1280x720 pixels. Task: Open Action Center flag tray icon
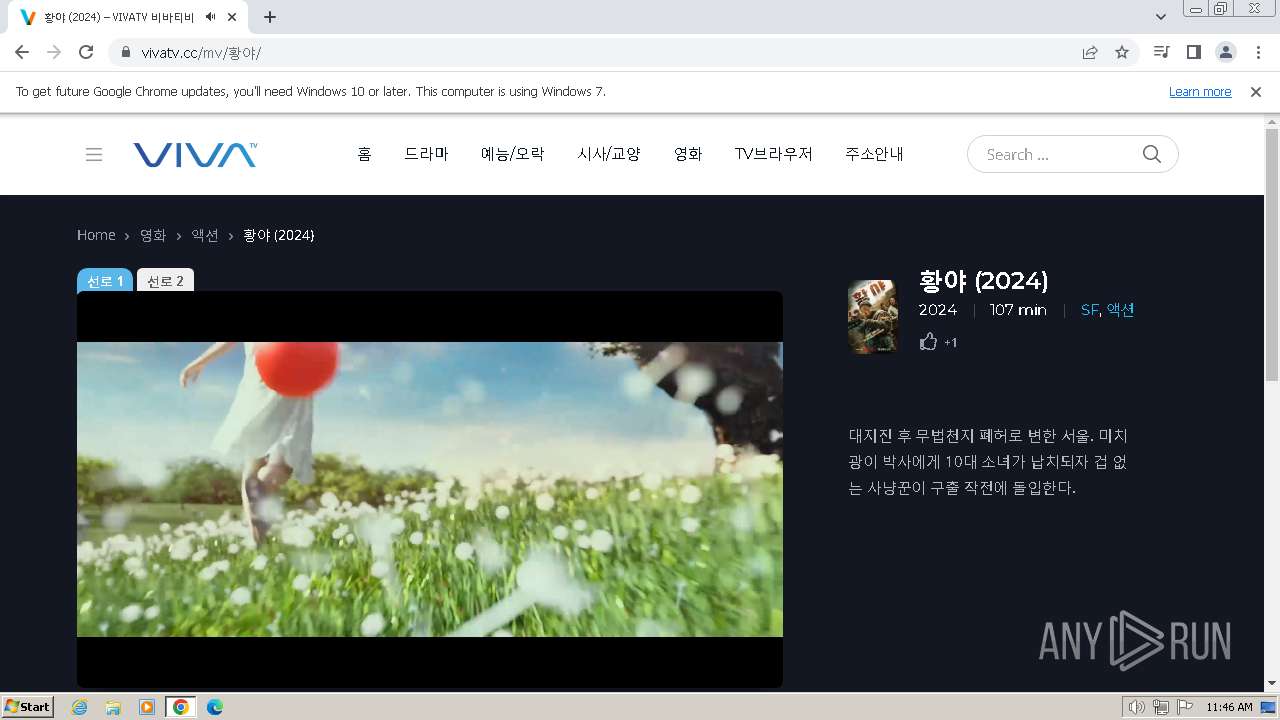[1184, 707]
